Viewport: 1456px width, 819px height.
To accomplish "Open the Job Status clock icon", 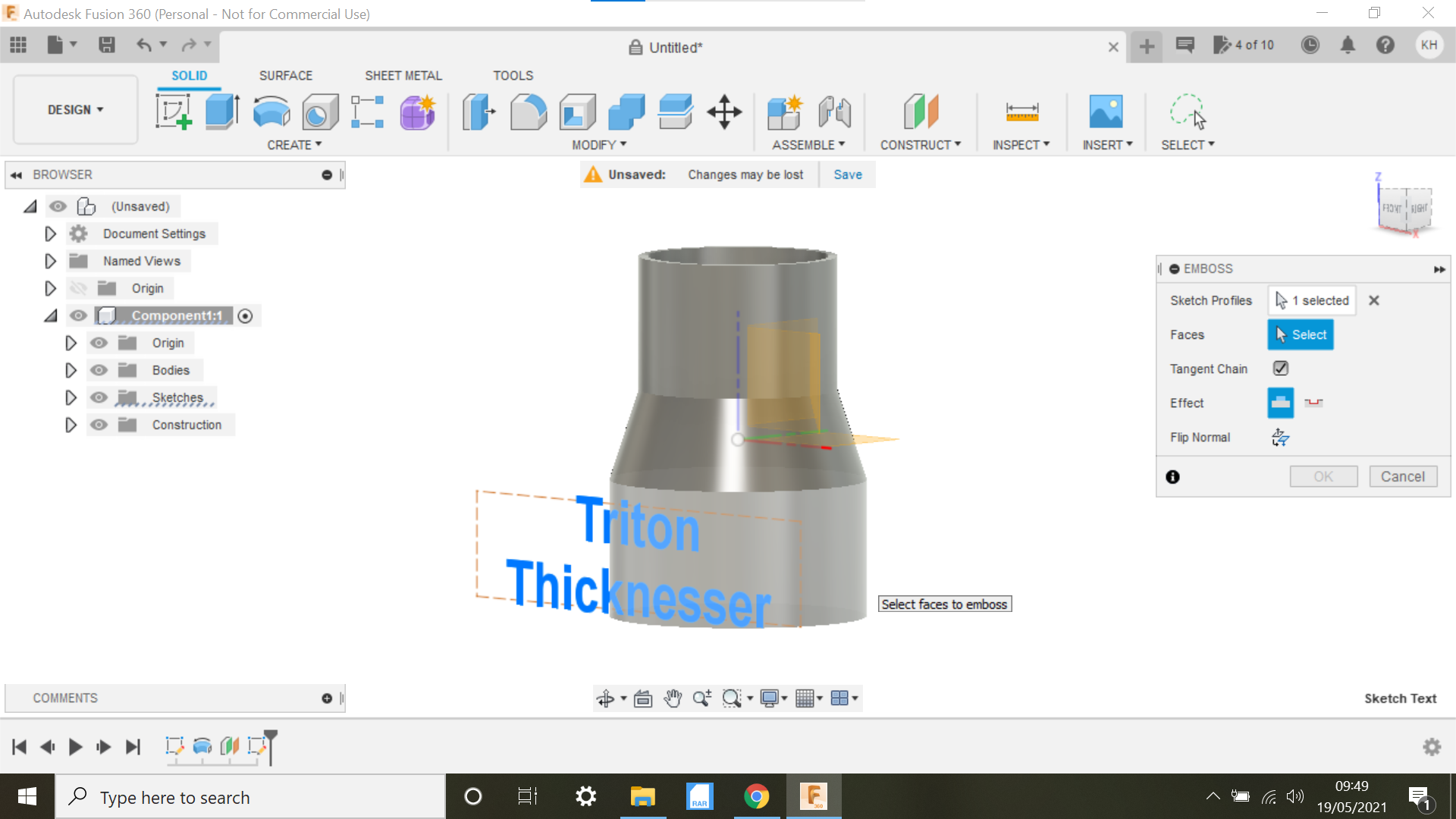I will [x=1310, y=45].
